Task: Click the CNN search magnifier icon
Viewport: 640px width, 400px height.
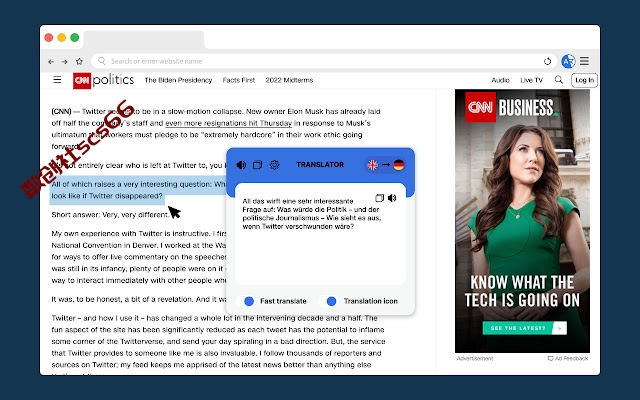Action: (559, 80)
